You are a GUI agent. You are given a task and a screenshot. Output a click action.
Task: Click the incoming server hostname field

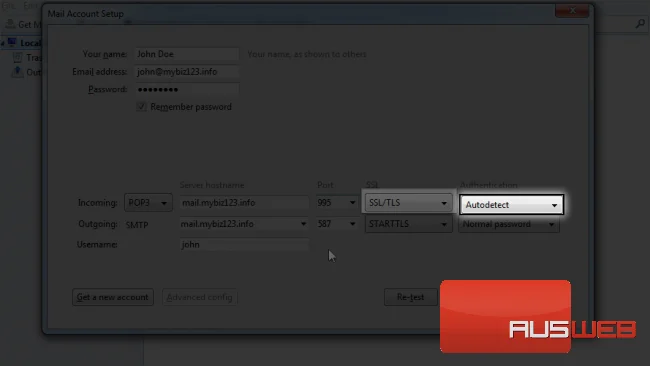coord(244,203)
